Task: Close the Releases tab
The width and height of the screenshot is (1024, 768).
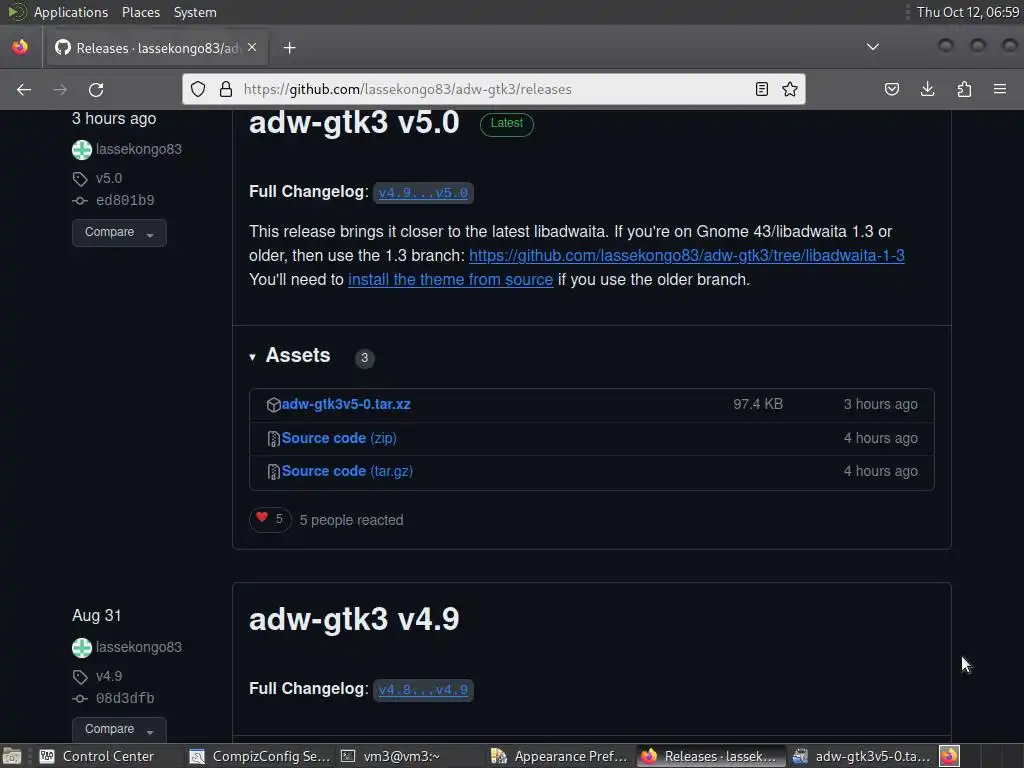Action: (252, 48)
